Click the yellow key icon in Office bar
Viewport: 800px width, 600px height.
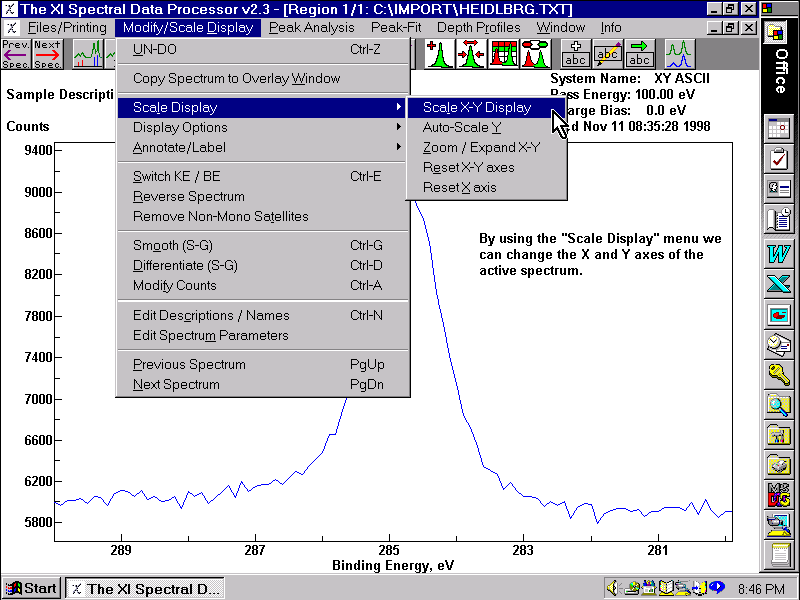point(778,376)
